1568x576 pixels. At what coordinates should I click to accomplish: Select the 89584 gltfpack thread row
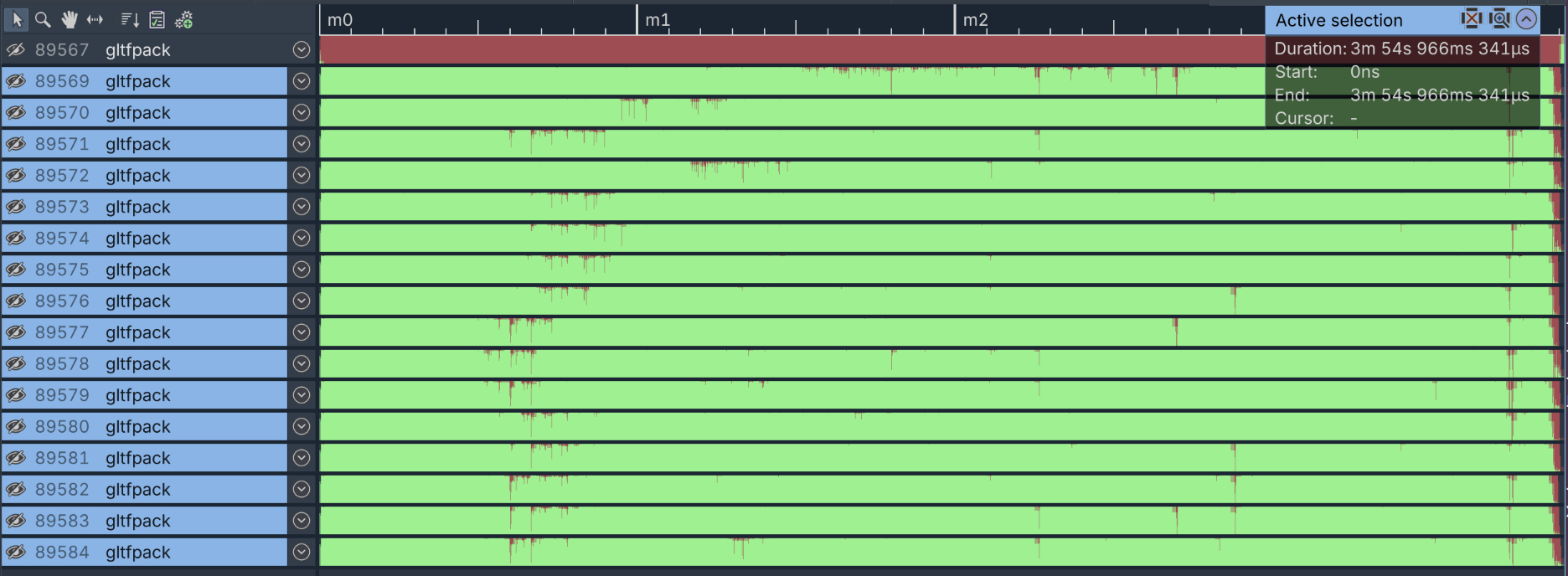pyautogui.click(x=138, y=553)
